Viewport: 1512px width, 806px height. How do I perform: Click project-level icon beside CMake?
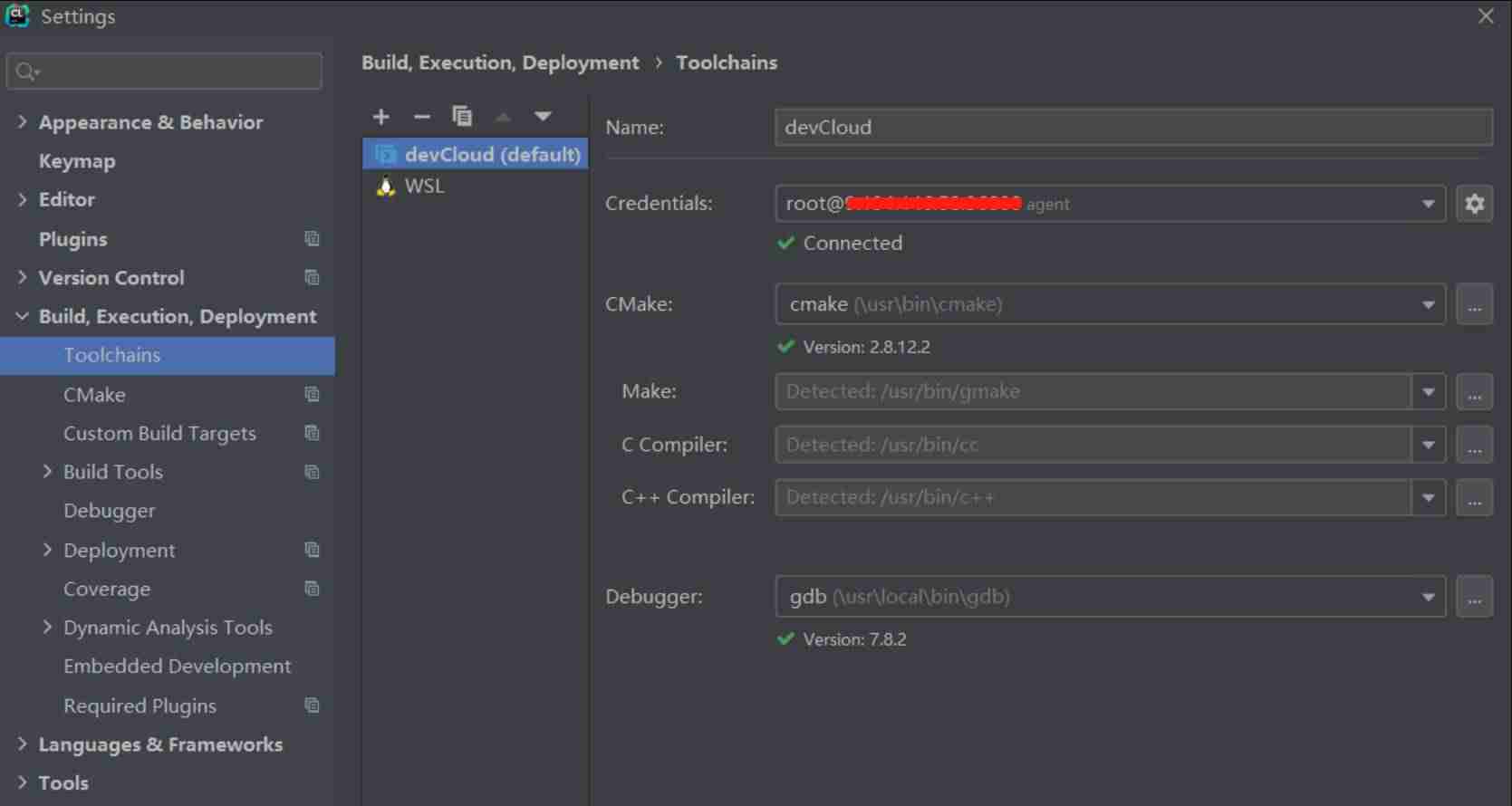[x=313, y=394]
